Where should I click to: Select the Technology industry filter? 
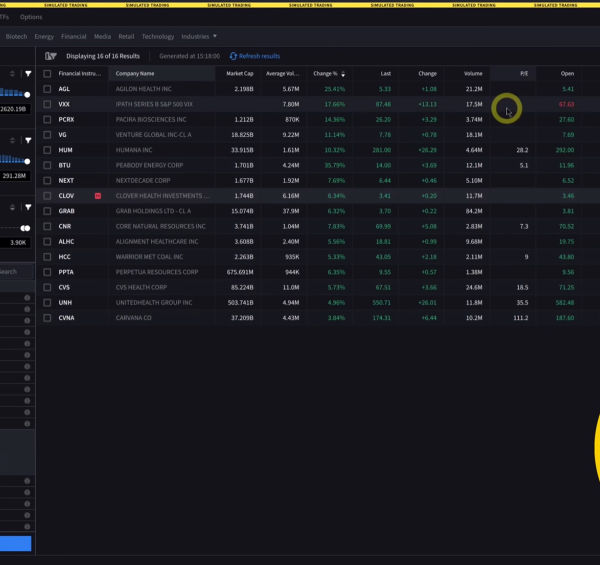click(x=158, y=36)
